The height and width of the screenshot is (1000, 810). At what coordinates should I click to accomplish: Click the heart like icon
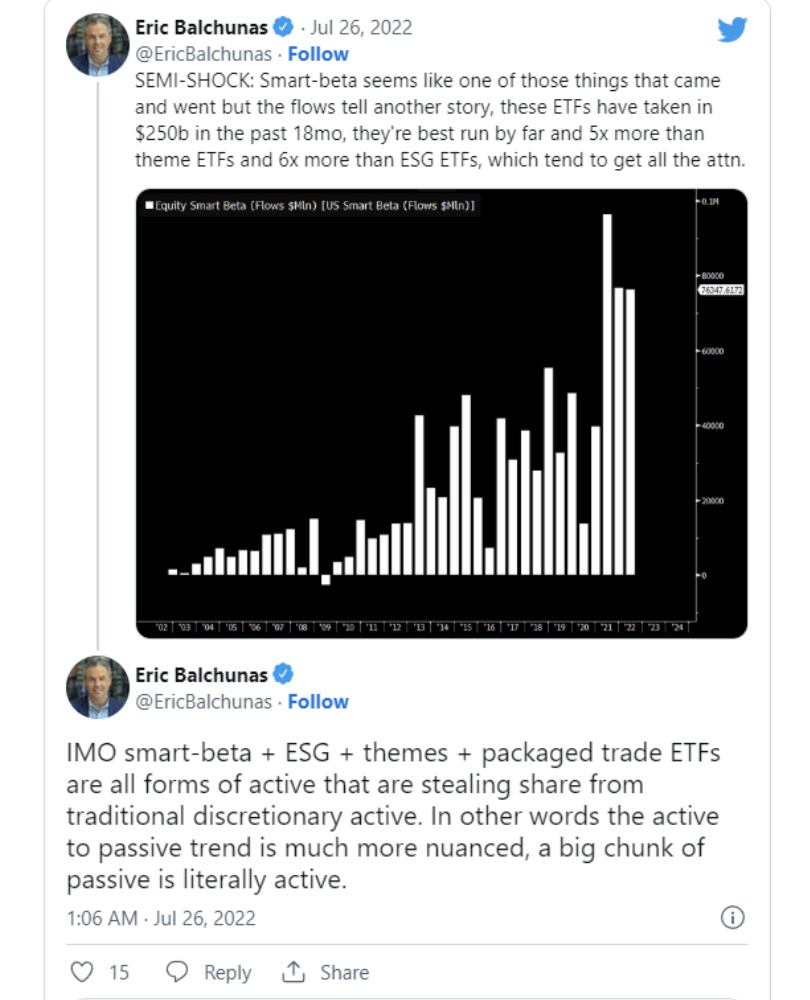82,972
